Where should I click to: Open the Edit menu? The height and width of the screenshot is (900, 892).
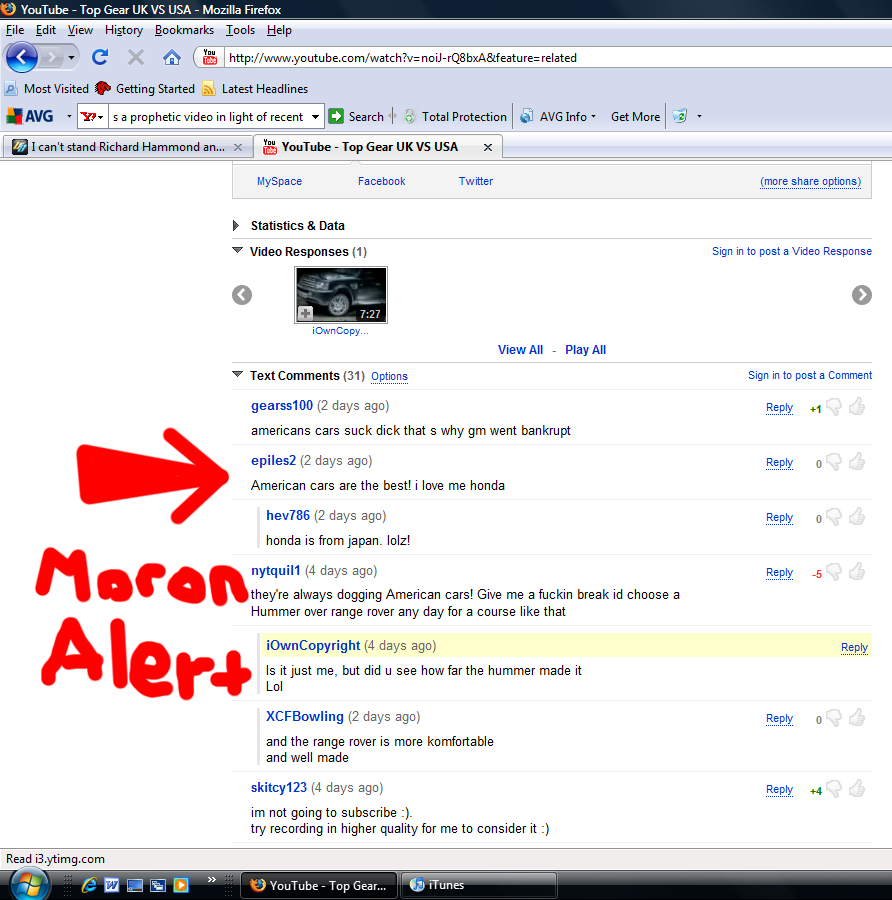(45, 30)
